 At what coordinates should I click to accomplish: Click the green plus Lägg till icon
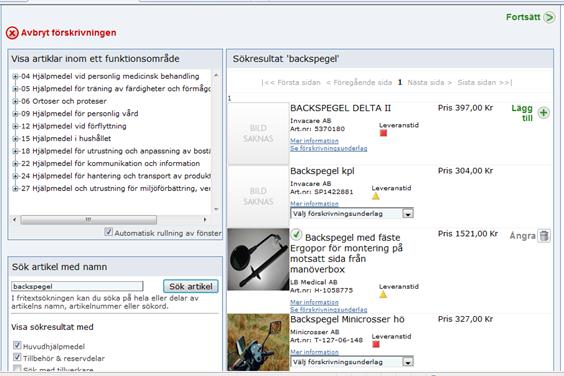click(543, 113)
